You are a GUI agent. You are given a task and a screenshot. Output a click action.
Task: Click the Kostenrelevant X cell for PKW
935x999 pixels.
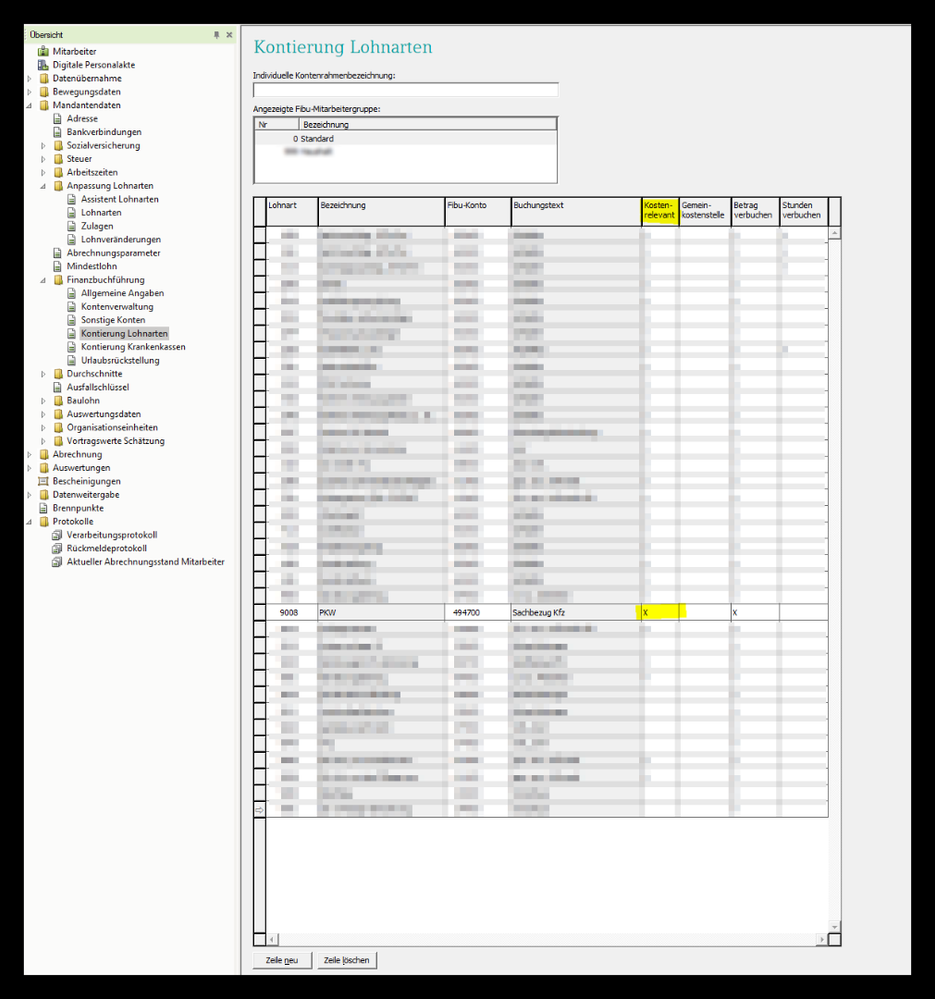point(659,612)
